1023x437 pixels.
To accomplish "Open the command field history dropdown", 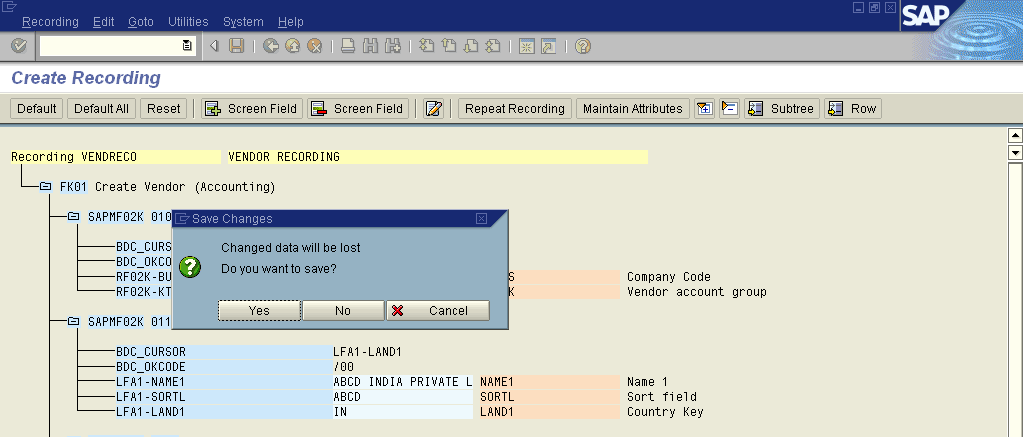I will click(x=187, y=46).
